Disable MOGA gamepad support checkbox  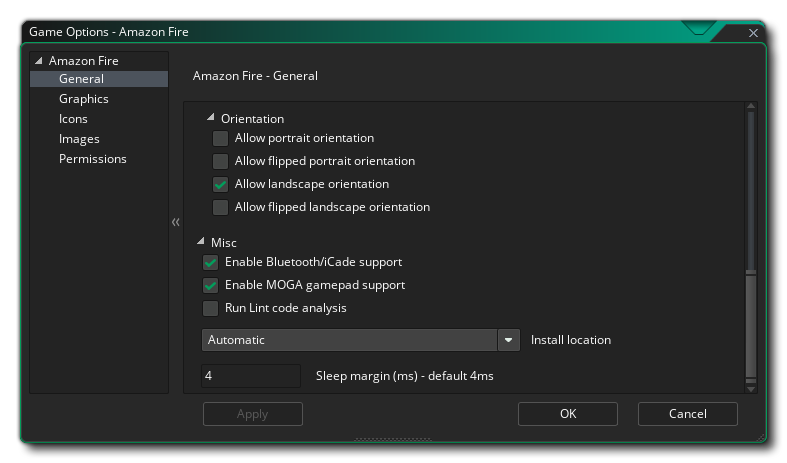tap(210, 285)
